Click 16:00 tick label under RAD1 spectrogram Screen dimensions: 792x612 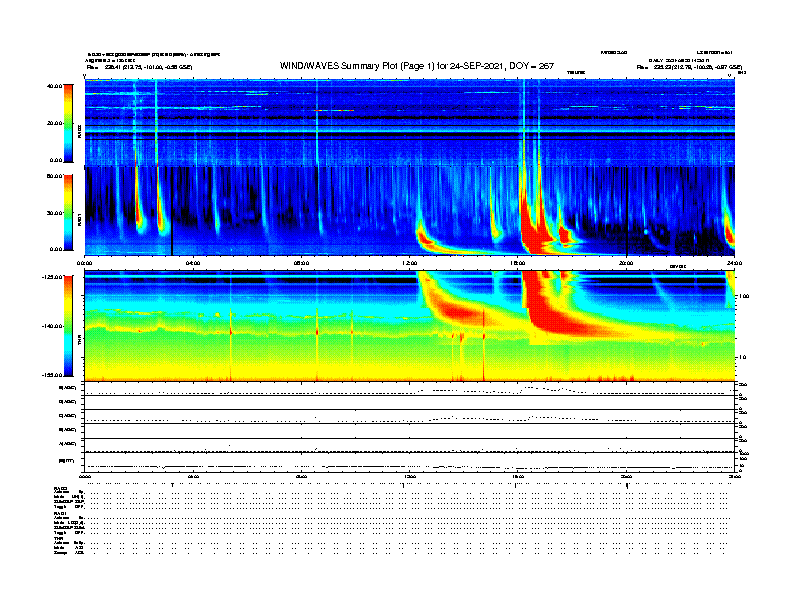click(518, 263)
